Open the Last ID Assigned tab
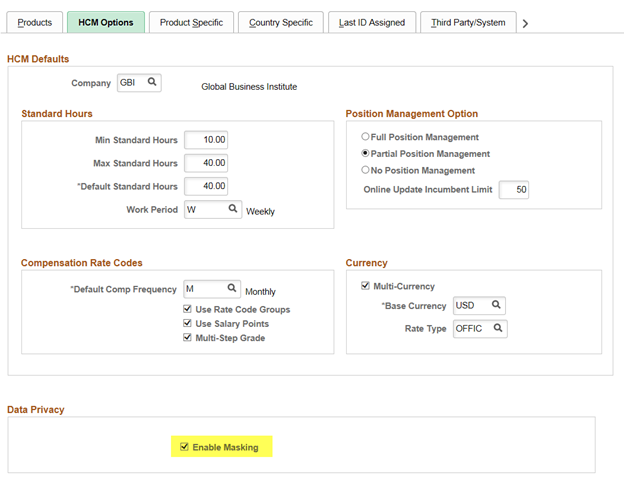624x479 pixels. point(371,22)
